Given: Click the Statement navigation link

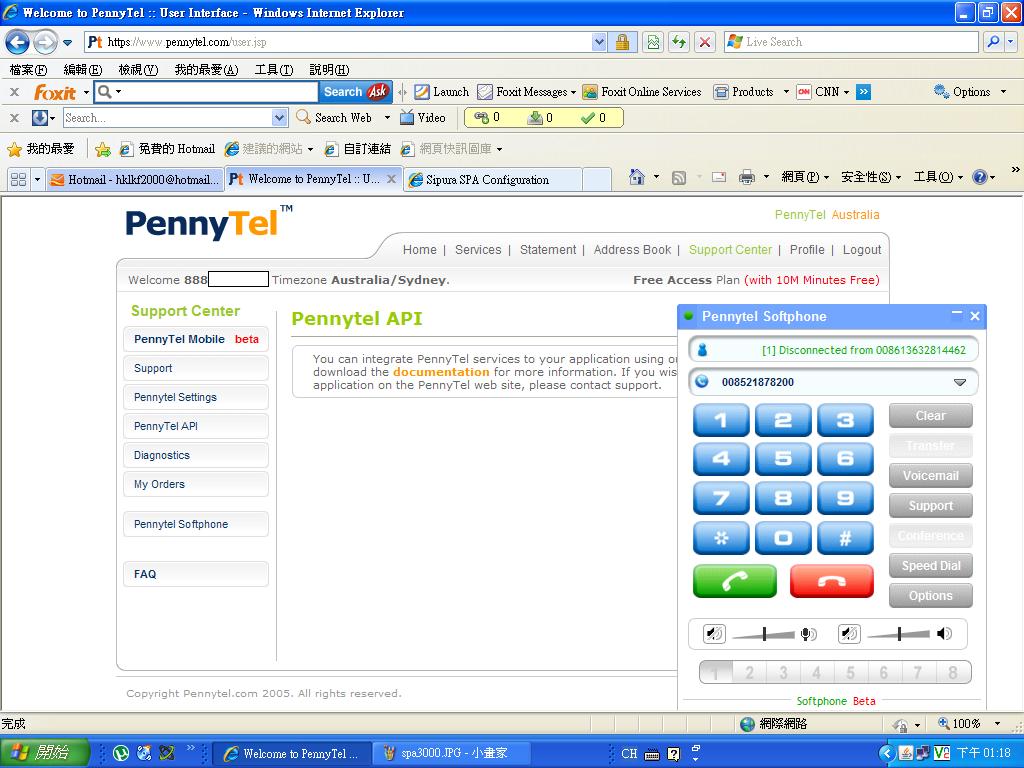Looking at the screenshot, I should (x=548, y=250).
